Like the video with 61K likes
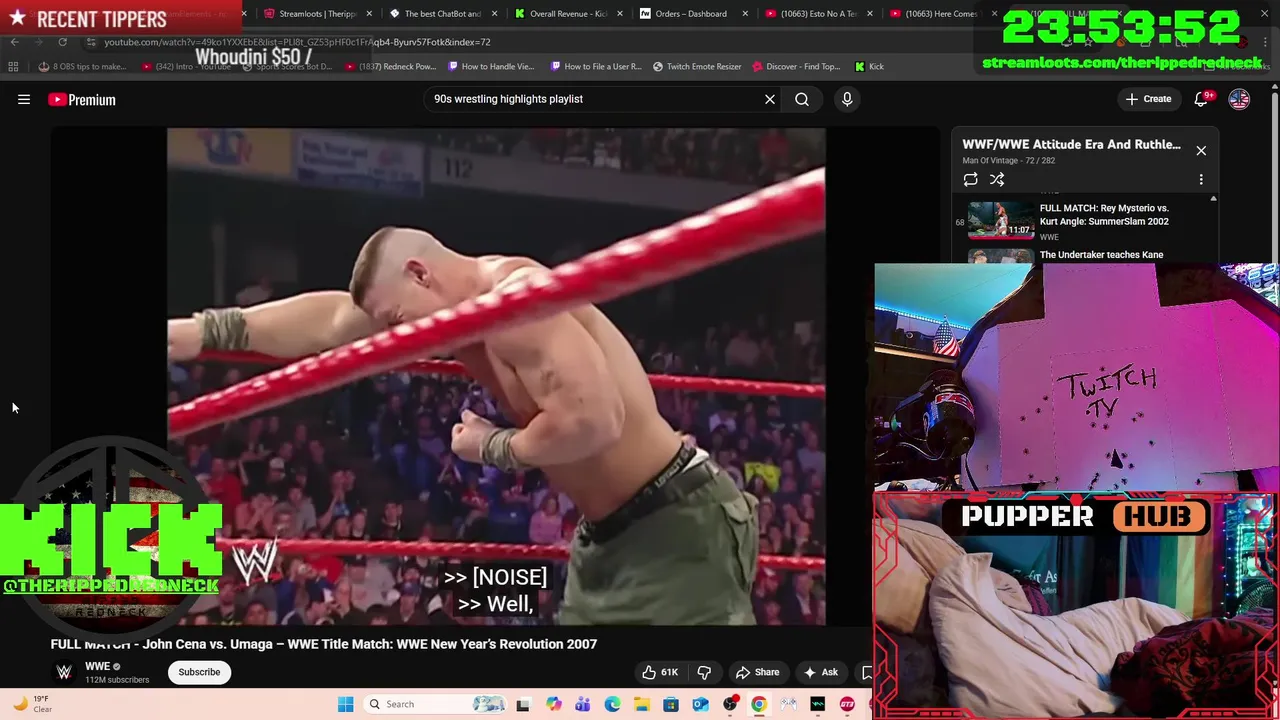The height and width of the screenshot is (720, 1280). [660, 672]
